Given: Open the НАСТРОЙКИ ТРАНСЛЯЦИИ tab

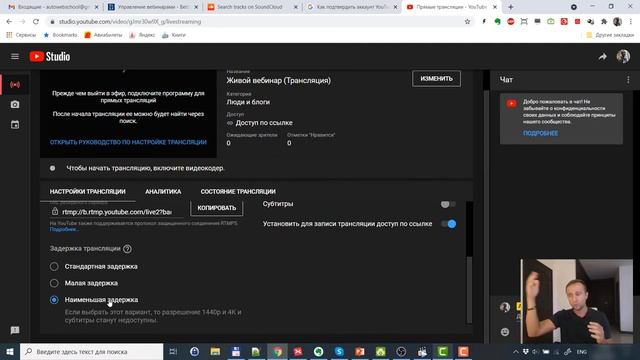Looking at the screenshot, I should tap(88, 191).
